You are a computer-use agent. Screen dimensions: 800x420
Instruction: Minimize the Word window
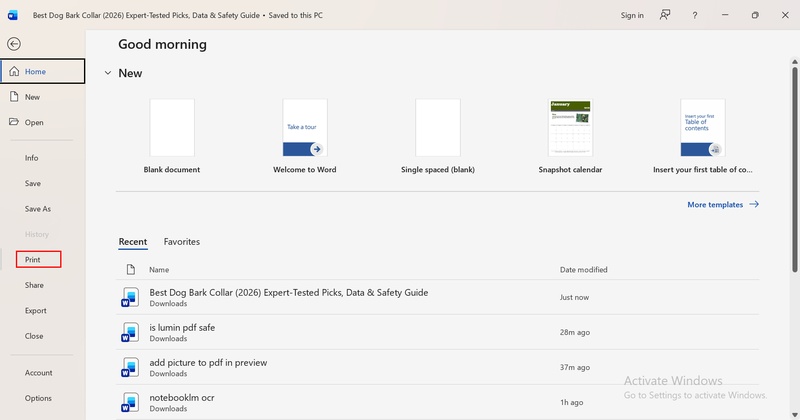(x=725, y=15)
